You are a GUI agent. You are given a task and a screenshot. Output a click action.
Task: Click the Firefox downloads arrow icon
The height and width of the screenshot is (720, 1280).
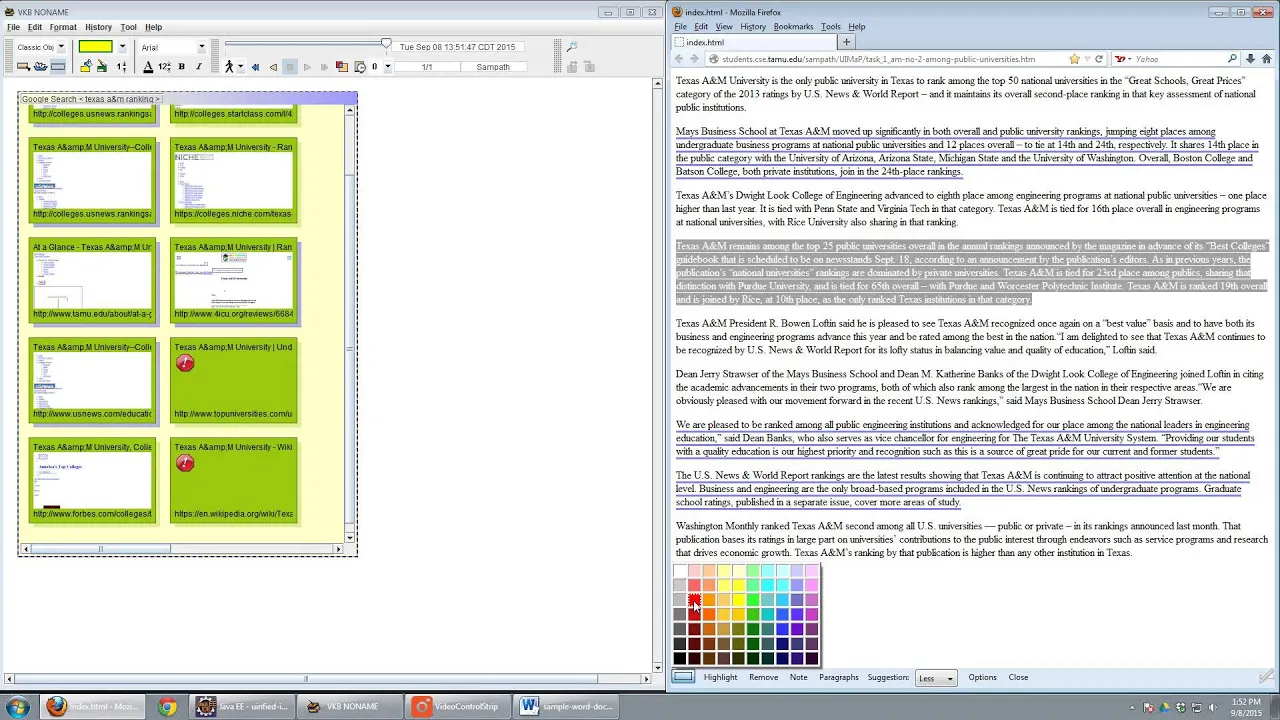pyautogui.click(x=1250, y=59)
